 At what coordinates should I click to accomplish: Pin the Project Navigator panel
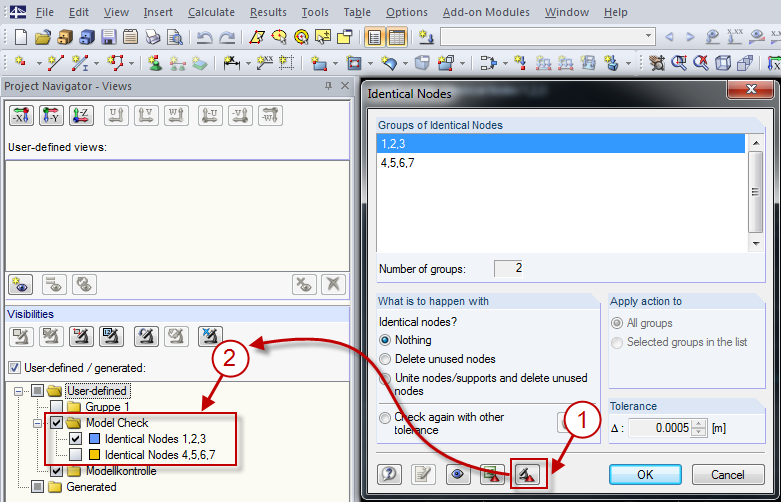click(328, 86)
